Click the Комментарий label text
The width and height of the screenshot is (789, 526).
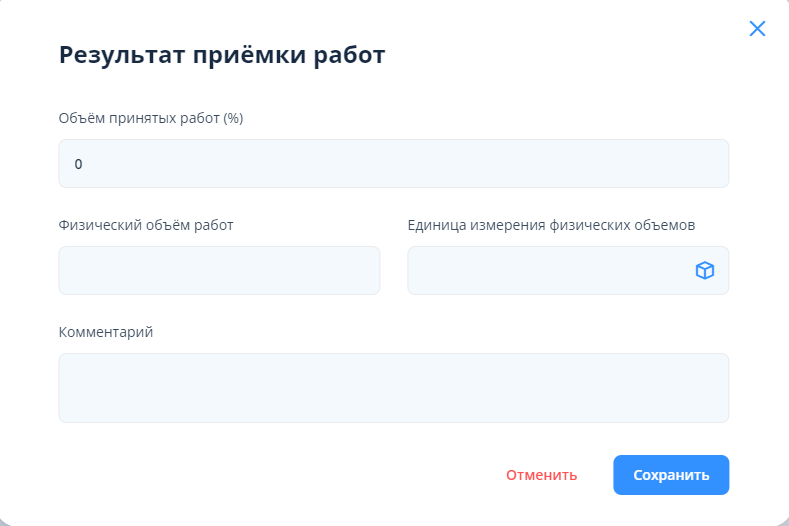point(106,332)
